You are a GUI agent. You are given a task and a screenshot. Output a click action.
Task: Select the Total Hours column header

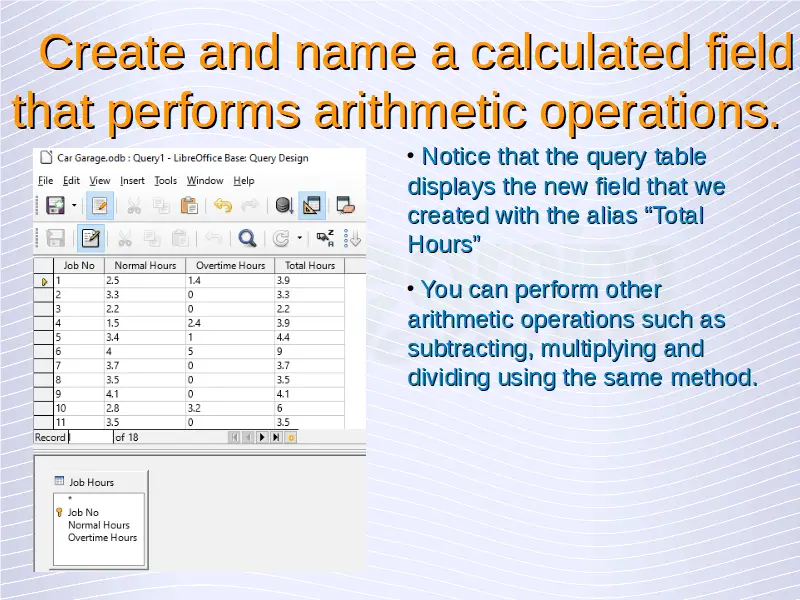pos(310,265)
